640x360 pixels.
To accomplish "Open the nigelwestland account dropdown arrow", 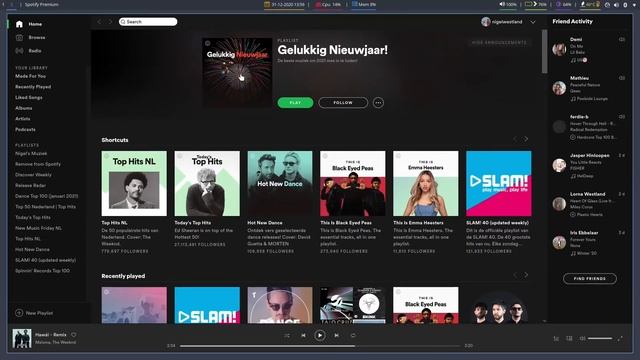I will (x=533, y=22).
